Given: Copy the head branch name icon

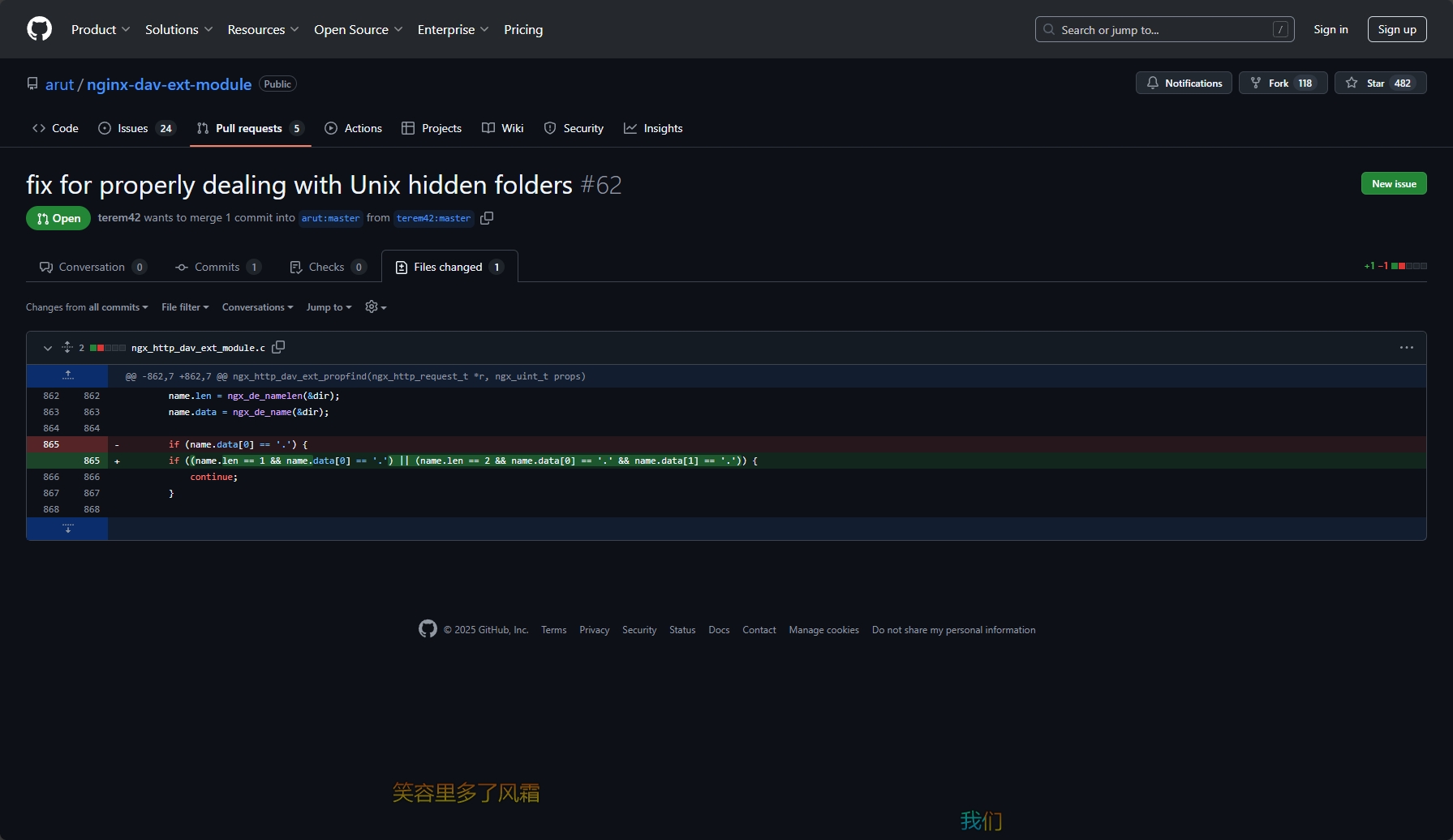Looking at the screenshot, I should [487, 218].
